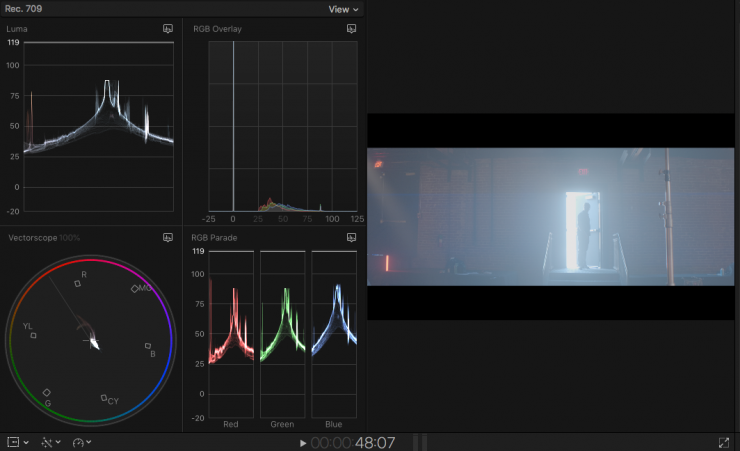Click the retiming speedometer icon
This screenshot has height=451, width=740.
(x=78, y=442)
